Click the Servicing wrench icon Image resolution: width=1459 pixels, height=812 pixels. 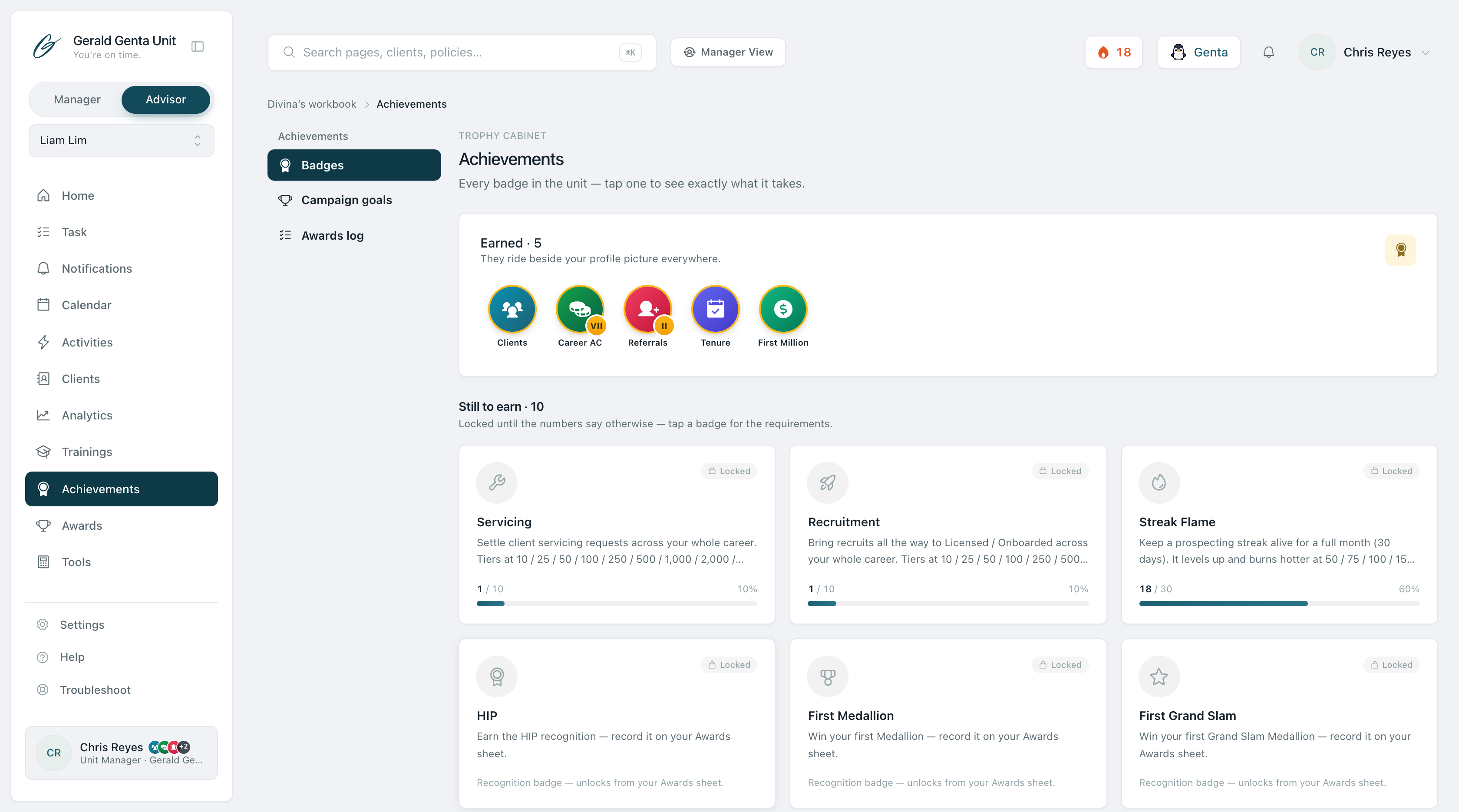pyautogui.click(x=497, y=482)
